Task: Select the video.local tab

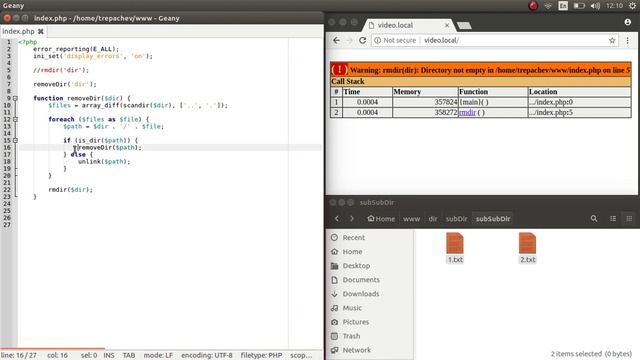Action: coord(408,25)
